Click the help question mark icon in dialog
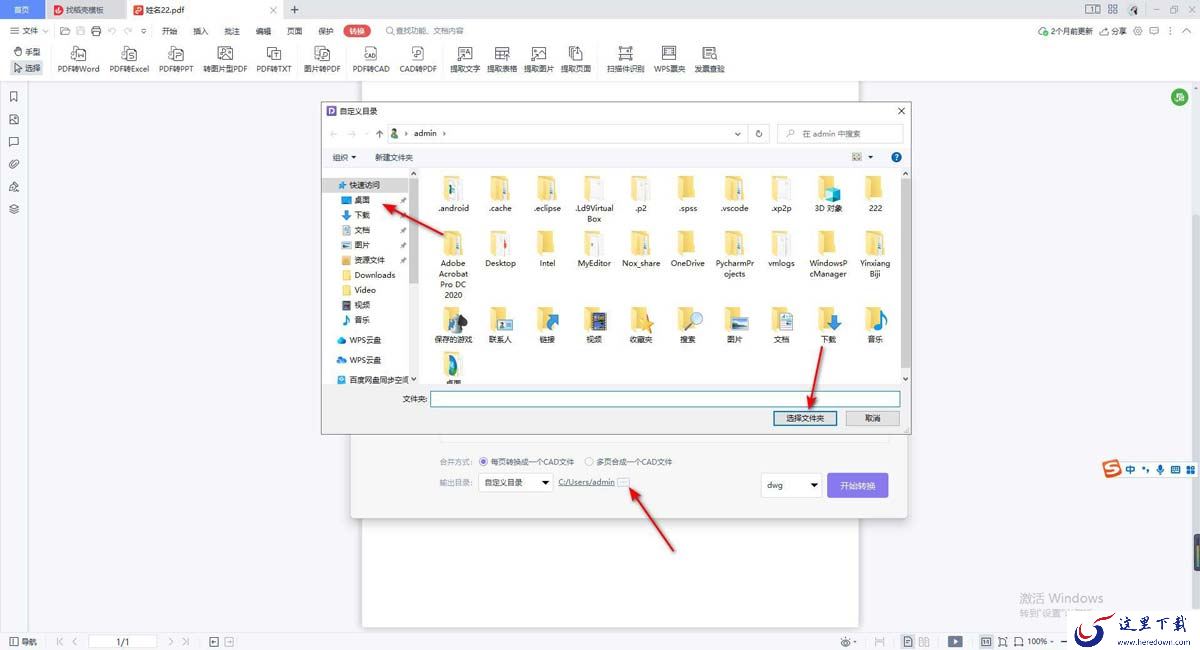 (x=896, y=157)
